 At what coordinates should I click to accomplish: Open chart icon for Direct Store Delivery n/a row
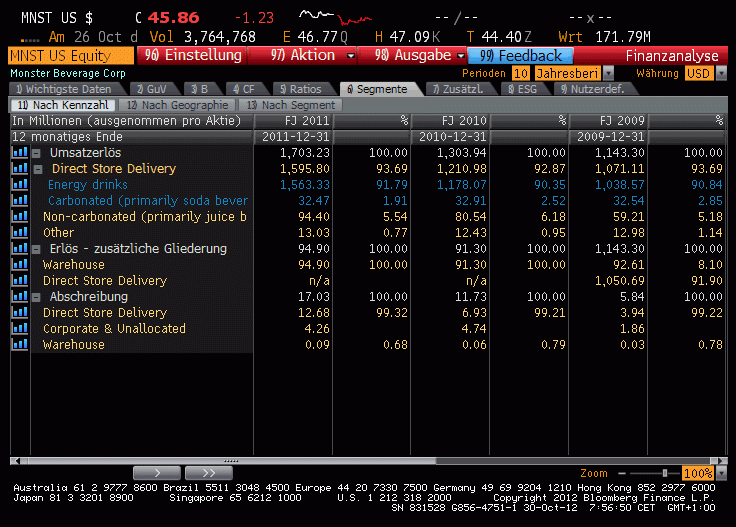click(20, 280)
